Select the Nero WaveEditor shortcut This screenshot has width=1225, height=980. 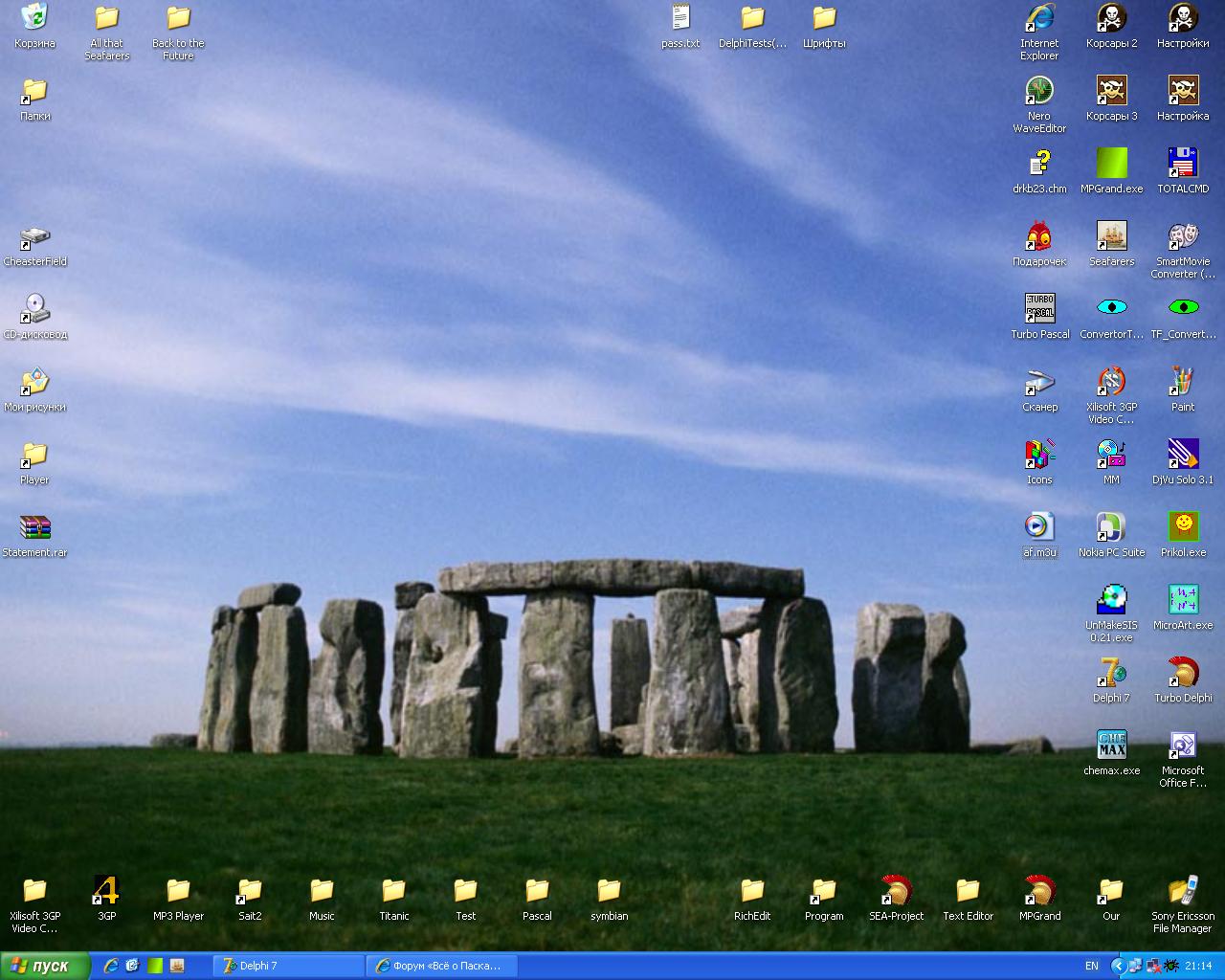click(1039, 91)
